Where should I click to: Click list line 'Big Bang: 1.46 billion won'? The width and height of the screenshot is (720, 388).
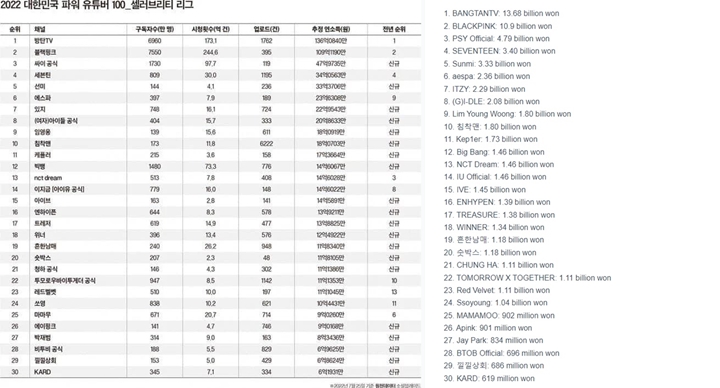click(x=494, y=152)
